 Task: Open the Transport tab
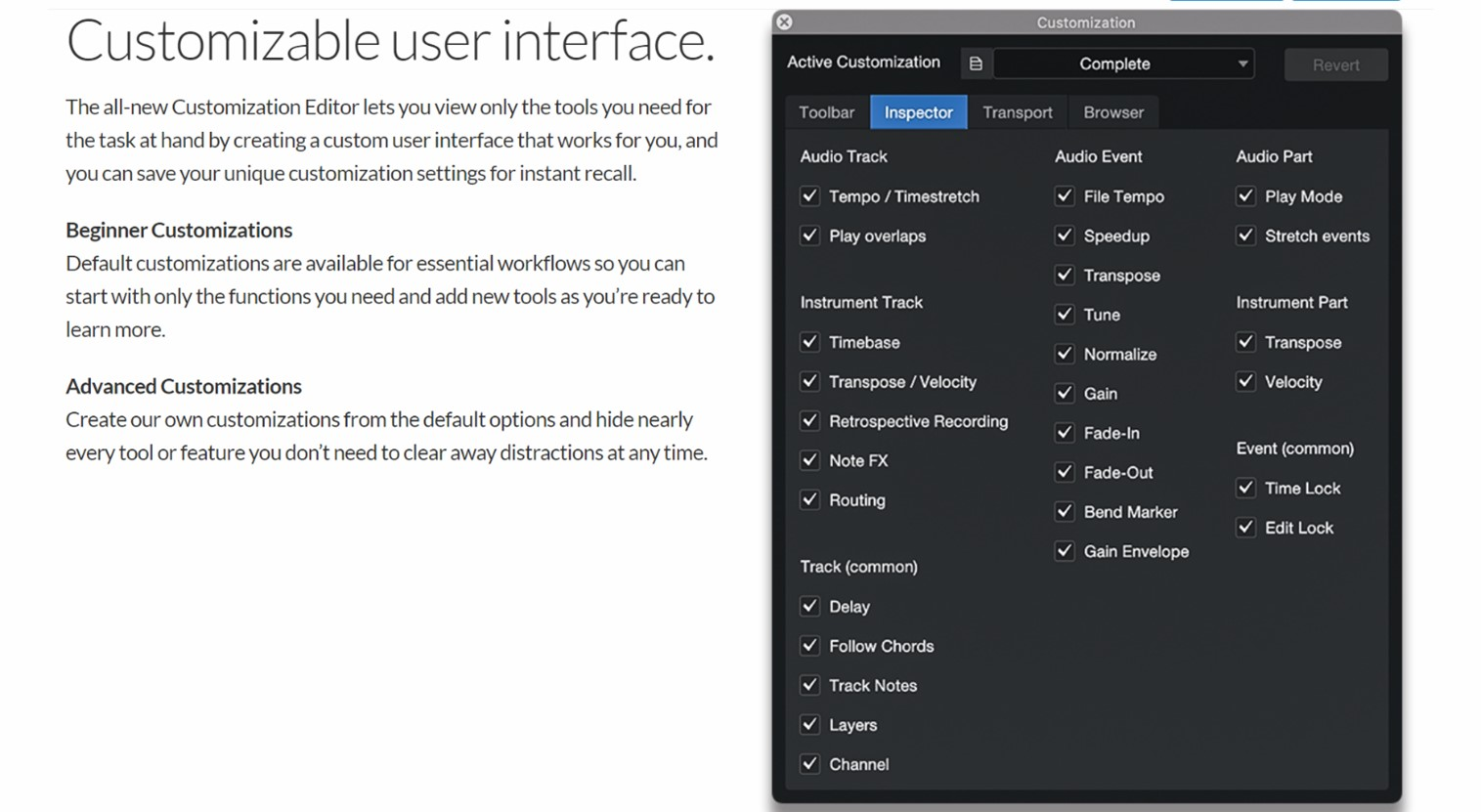click(1018, 112)
